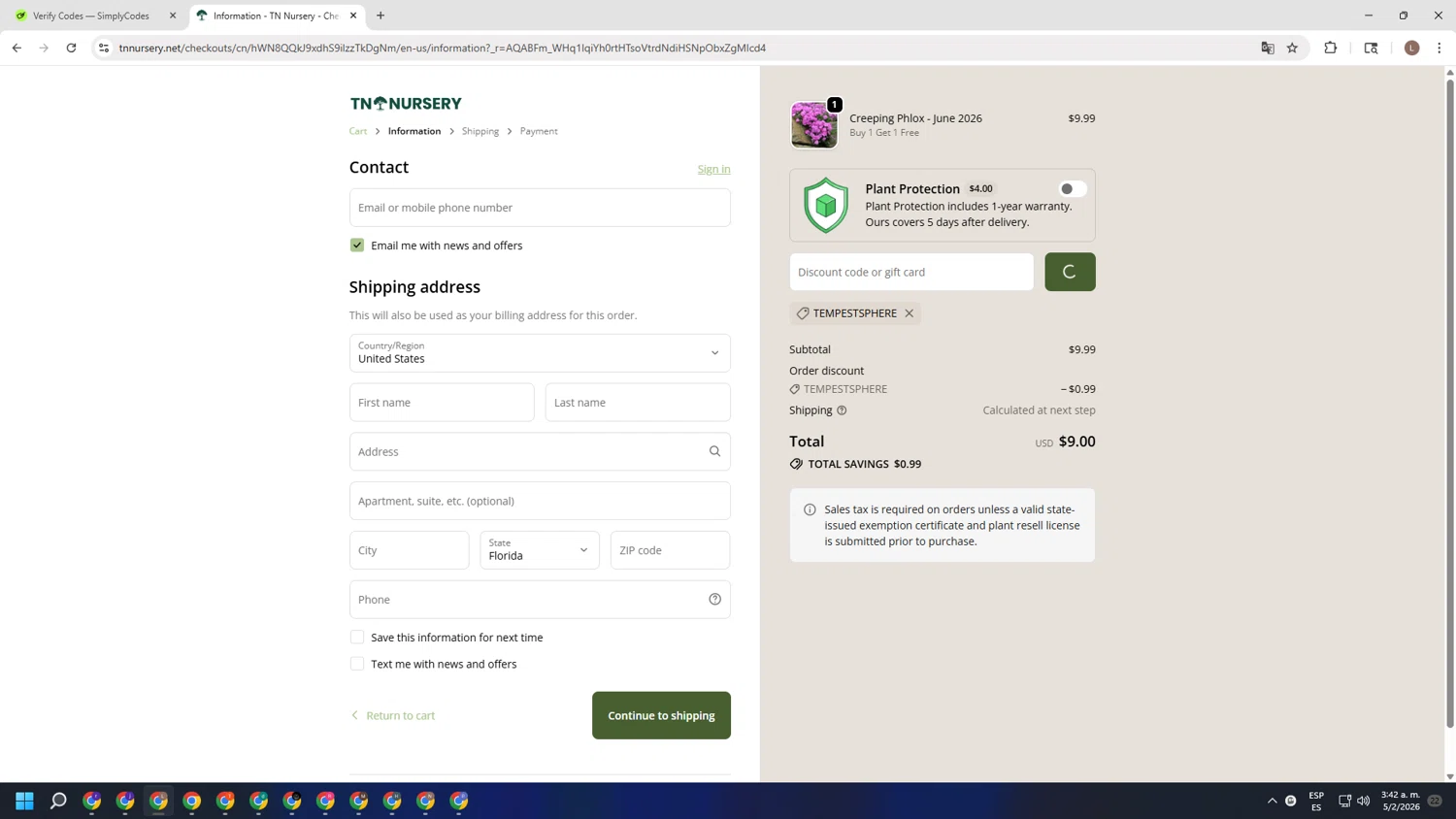The width and height of the screenshot is (1456, 819).
Task: Click the translate page icon
Action: point(1267,48)
